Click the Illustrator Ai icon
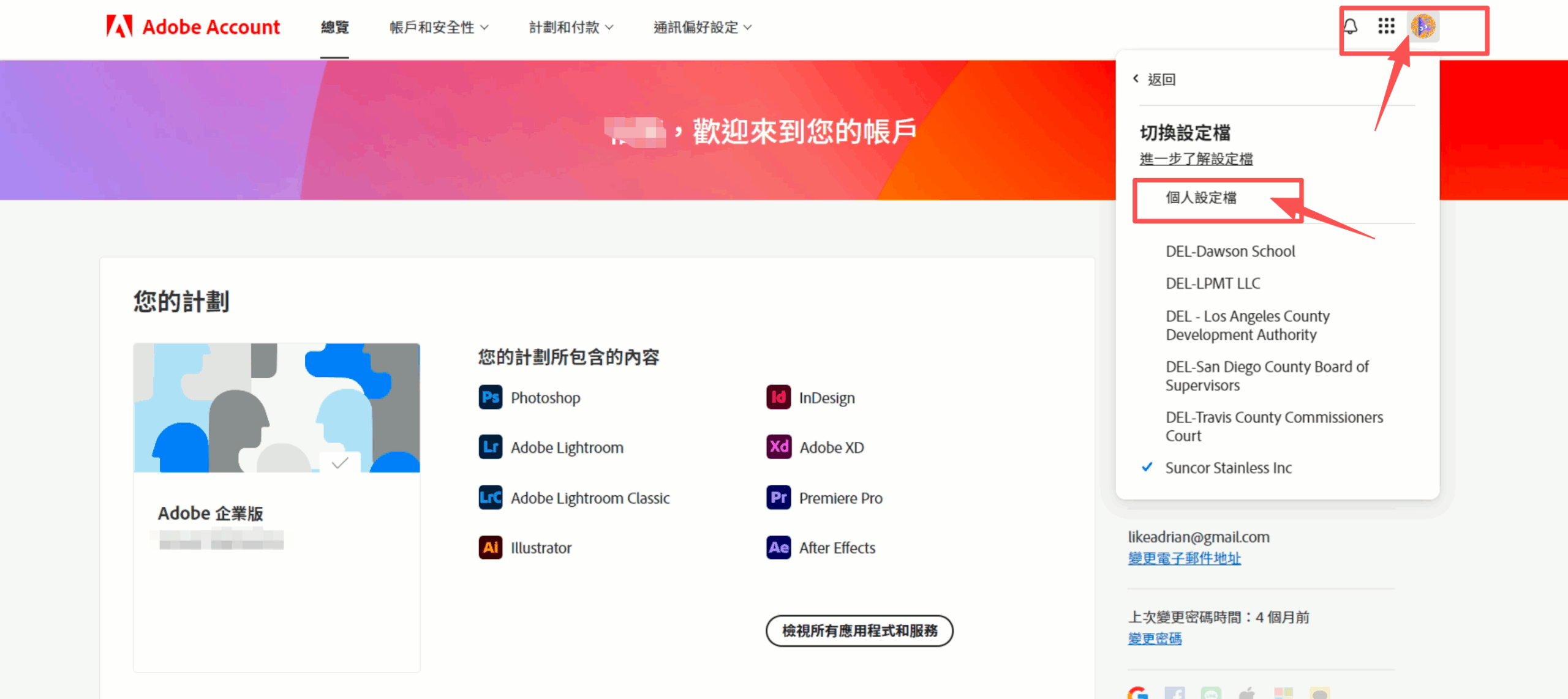The image size is (1568, 699). click(490, 547)
